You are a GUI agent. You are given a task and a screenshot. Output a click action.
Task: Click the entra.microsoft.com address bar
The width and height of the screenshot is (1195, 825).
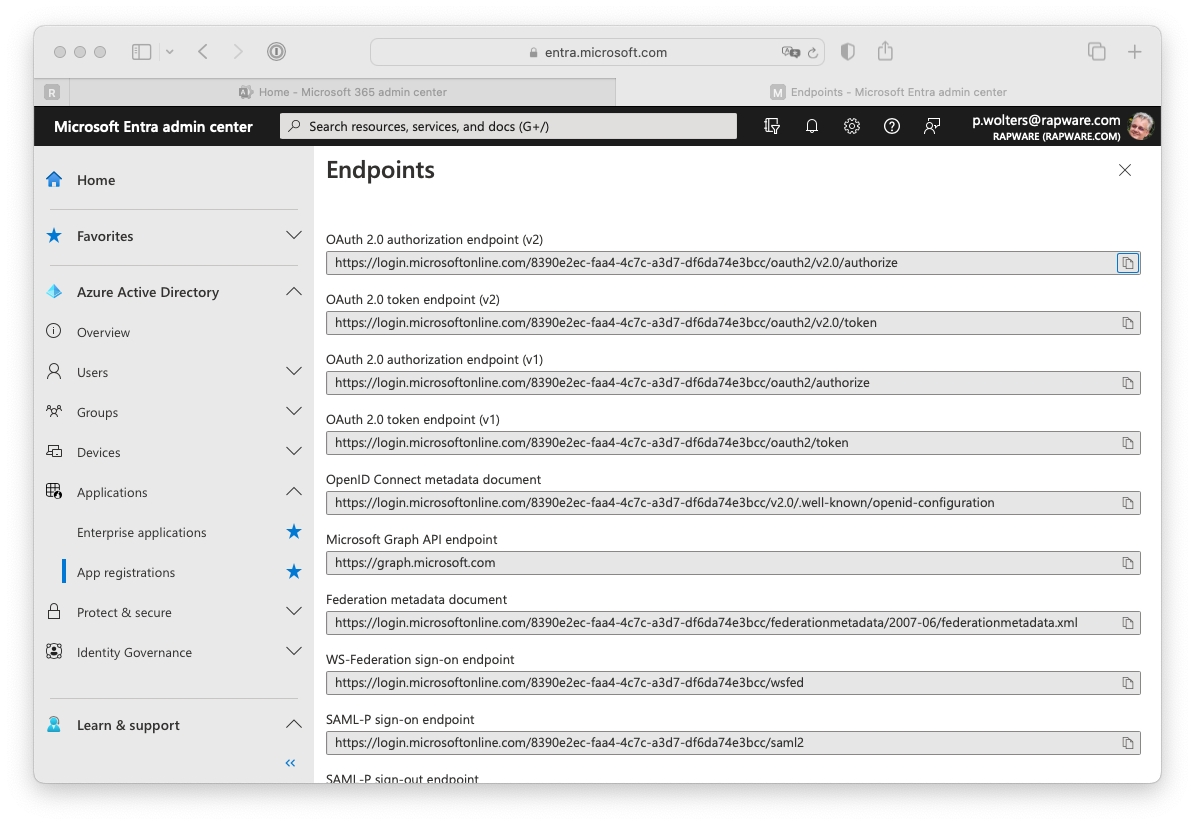point(598,53)
